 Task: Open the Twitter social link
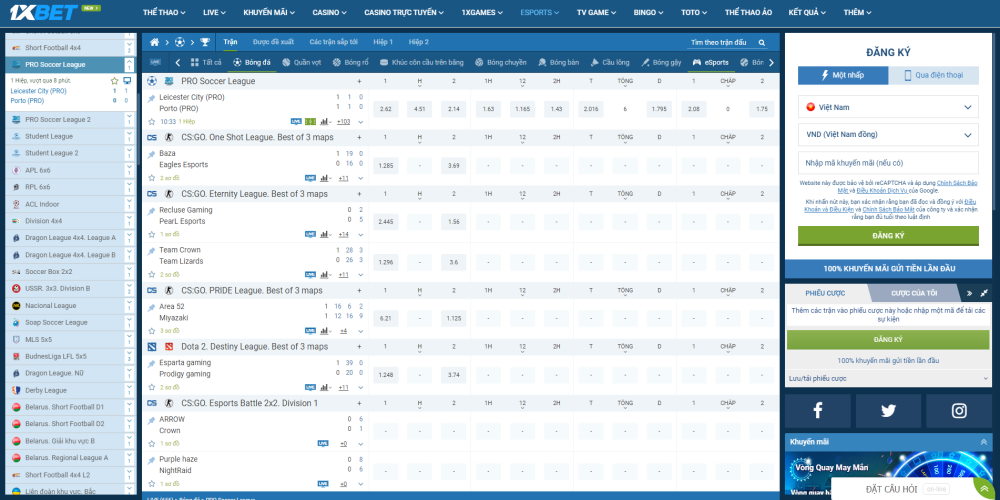pos(888,411)
